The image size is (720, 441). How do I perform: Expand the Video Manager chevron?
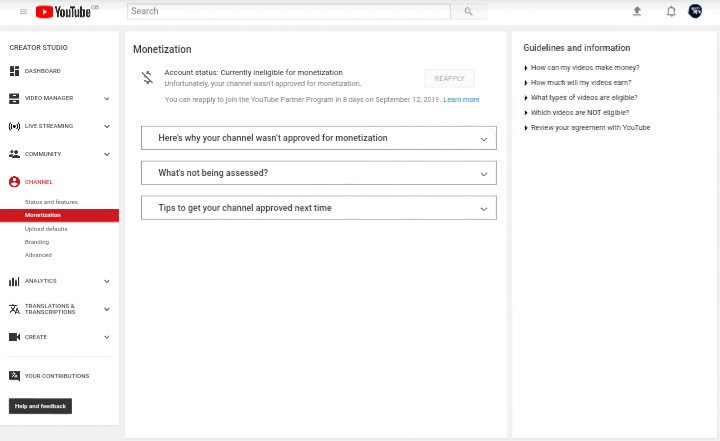pyautogui.click(x=107, y=99)
